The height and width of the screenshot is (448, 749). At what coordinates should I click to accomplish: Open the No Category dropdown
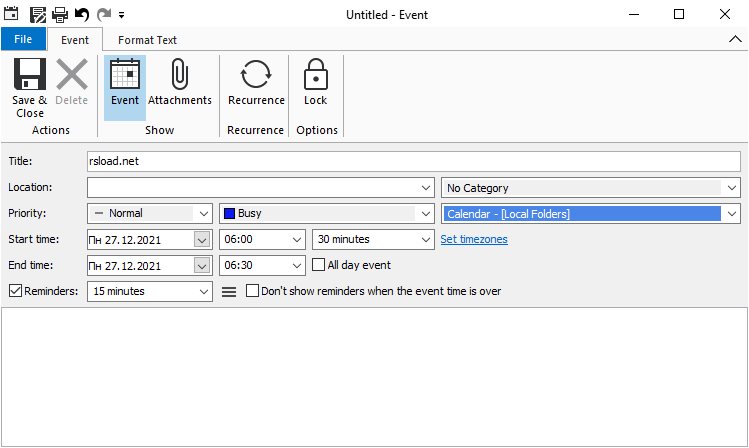pyautogui.click(x=732, y=188)
